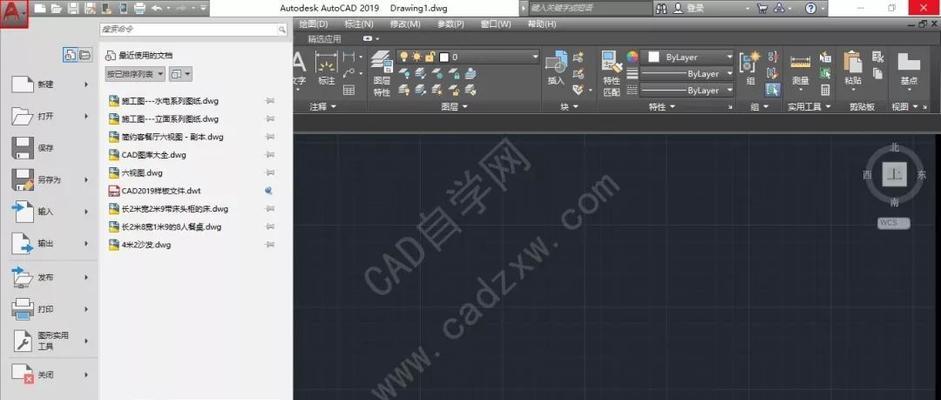Screen dimensions: 941x400
Task: Unpin CAD2019样板文件.dwt from list
Action: pyautogui.click(x=269, y=191)
